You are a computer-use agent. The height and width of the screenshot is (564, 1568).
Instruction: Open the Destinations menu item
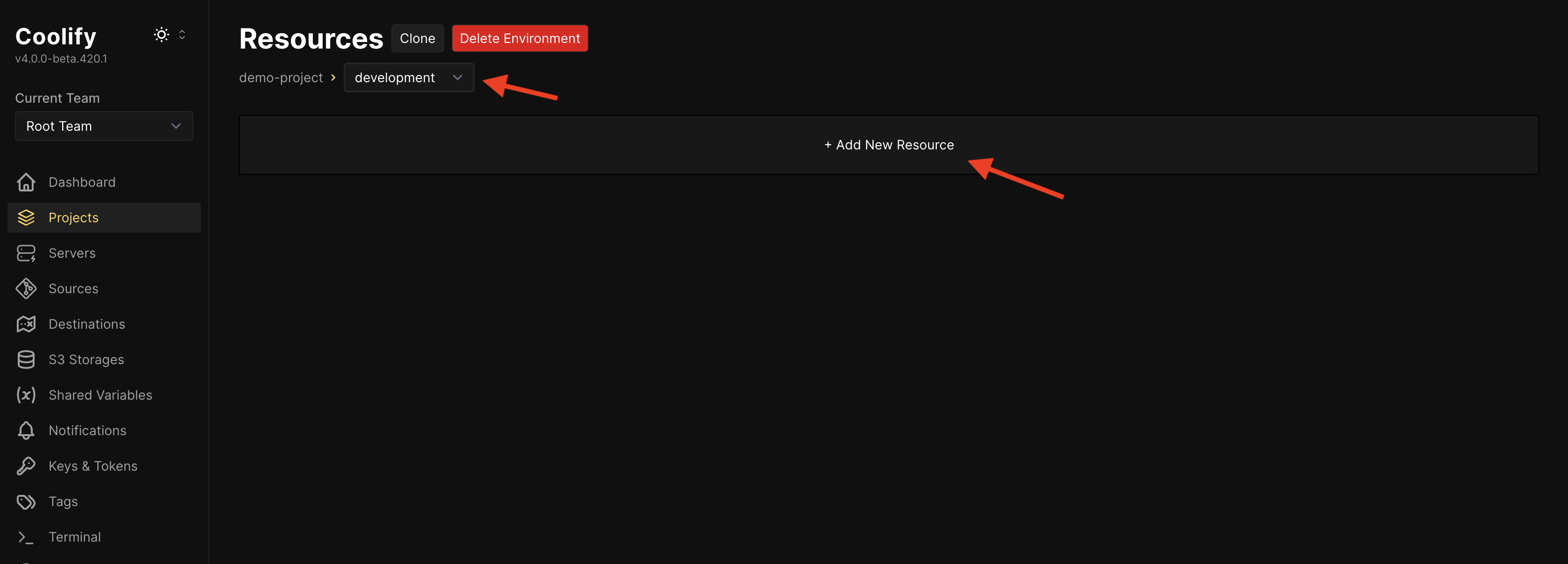[104, 324]
